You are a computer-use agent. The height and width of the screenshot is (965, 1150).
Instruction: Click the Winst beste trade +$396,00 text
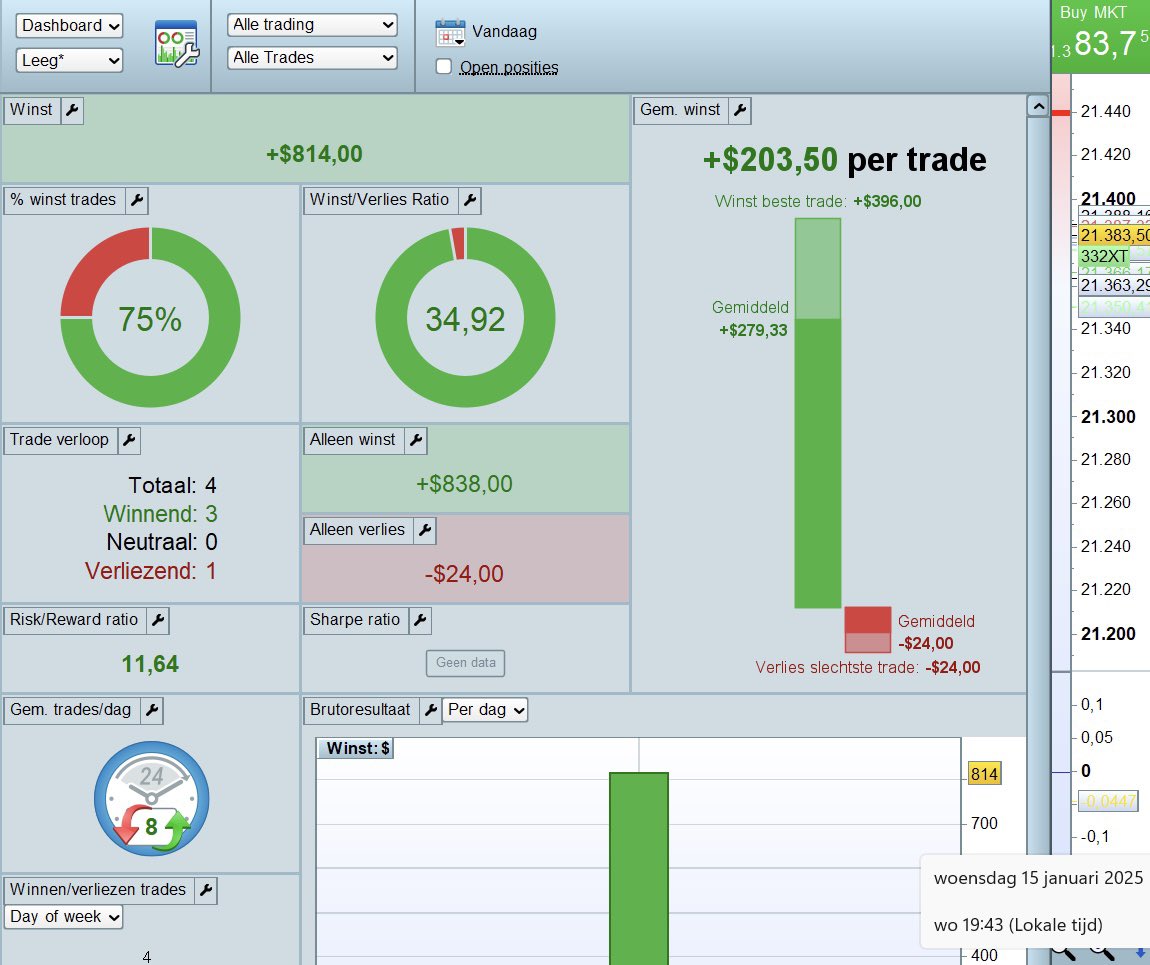click(x=818, y=202)
